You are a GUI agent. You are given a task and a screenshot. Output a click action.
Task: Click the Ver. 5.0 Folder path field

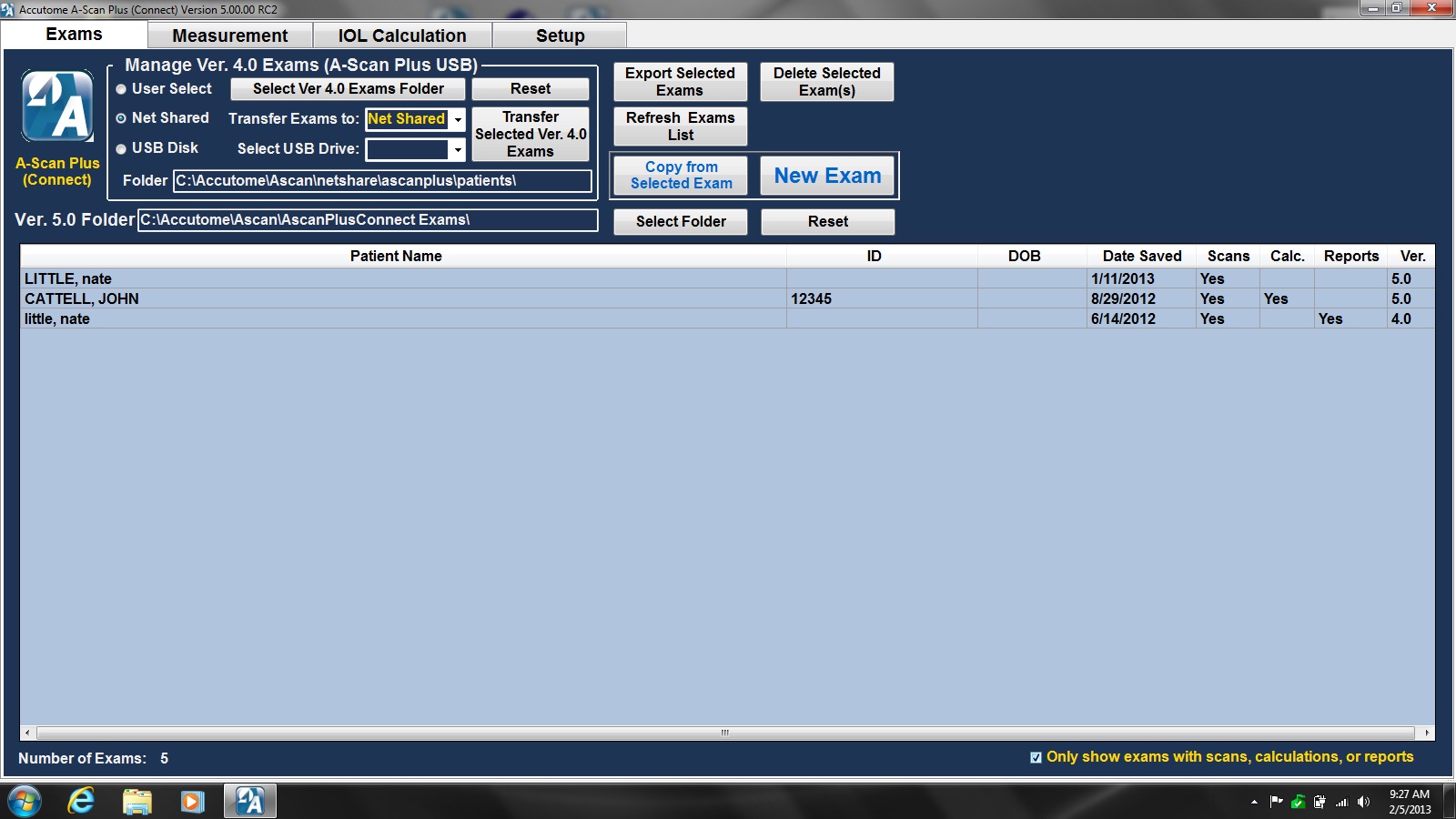(x=368, y=220)
